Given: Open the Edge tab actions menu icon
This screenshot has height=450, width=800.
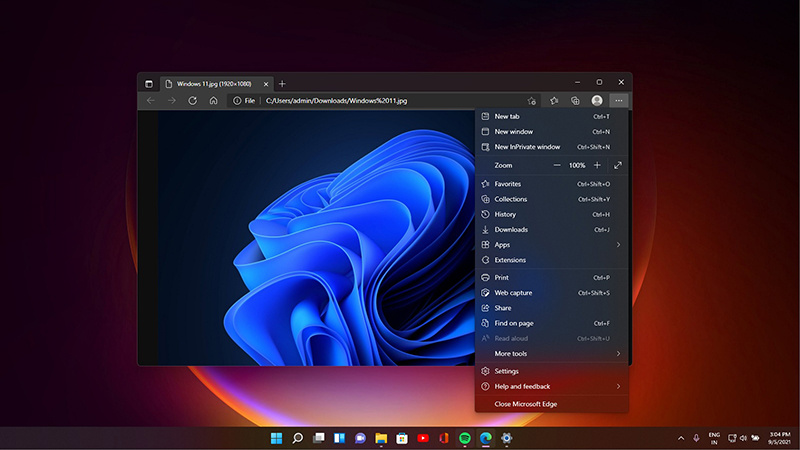Looking at the screenshot, I should tap(148, 84).
